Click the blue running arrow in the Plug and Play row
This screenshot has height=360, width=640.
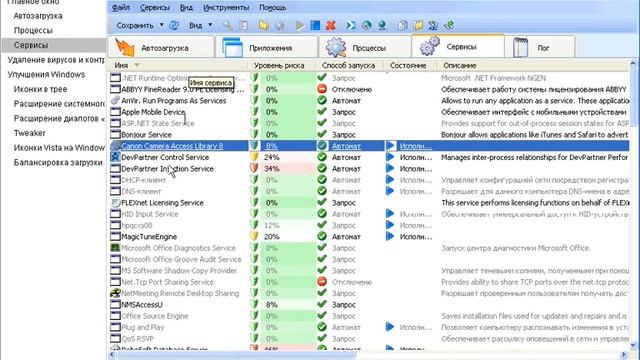pos(390,327)
